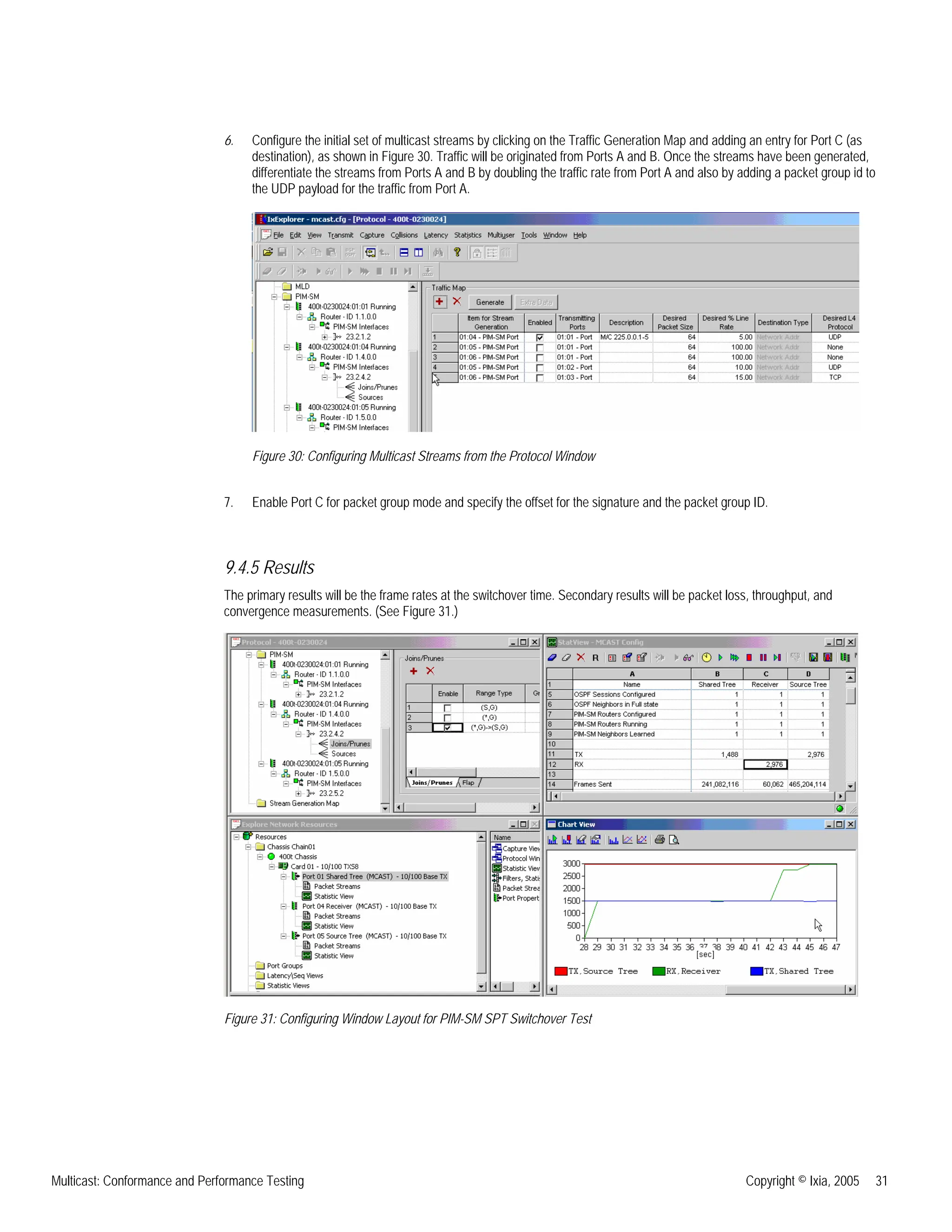Open the Transmit menu
Viewport: 952px width, 1232px height.
coord(340,235)
